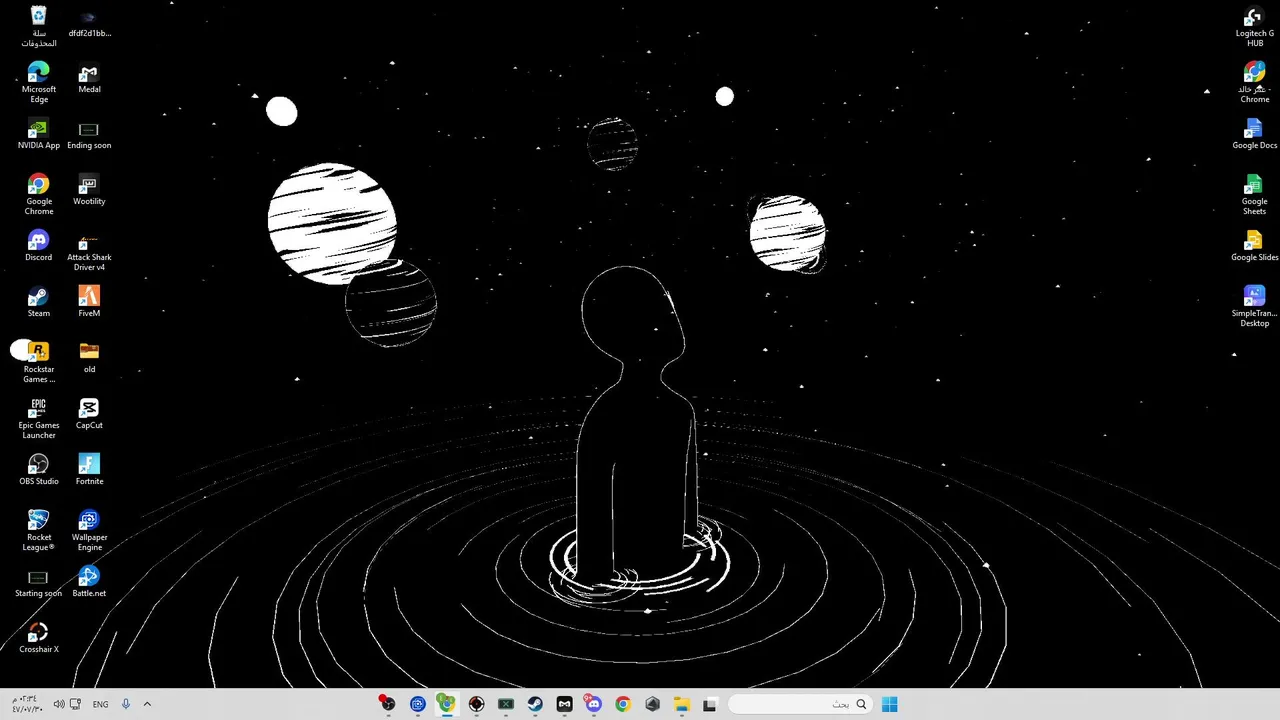Screen dimensions: 1280x720
Task: Open File Explorer from the taskbar
Action: tap(682, 704)
